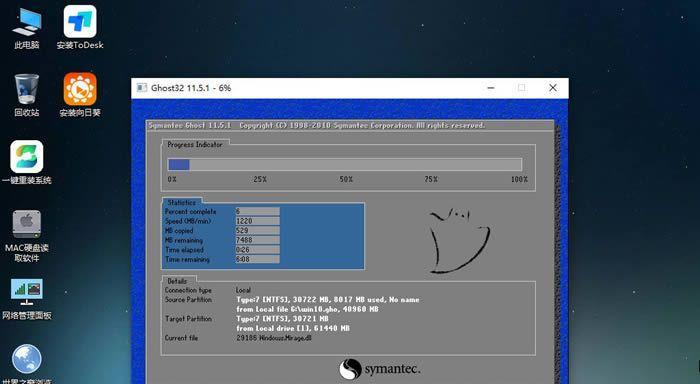Image resolution: width=700 pixels, height=384 pixels.
Task: Click the Progress Indicator bar
Action: 345,165
